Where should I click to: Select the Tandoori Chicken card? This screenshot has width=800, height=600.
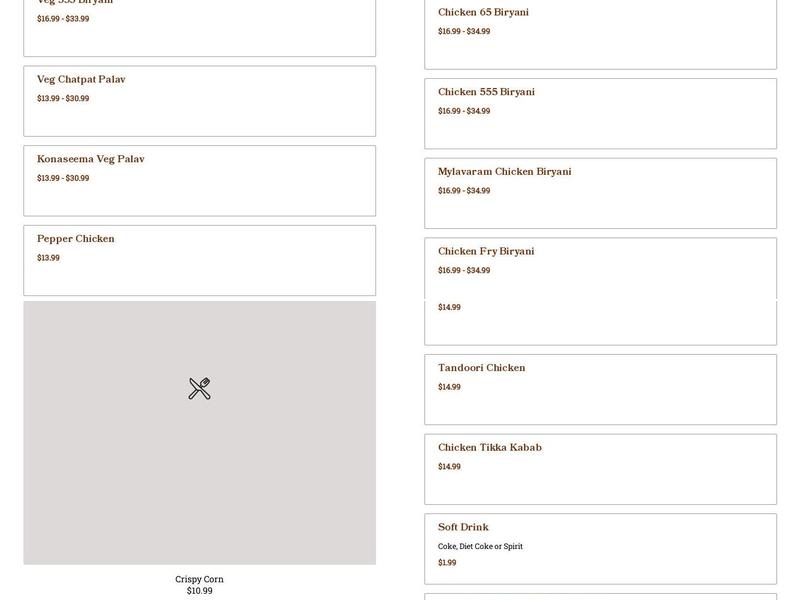600,388
